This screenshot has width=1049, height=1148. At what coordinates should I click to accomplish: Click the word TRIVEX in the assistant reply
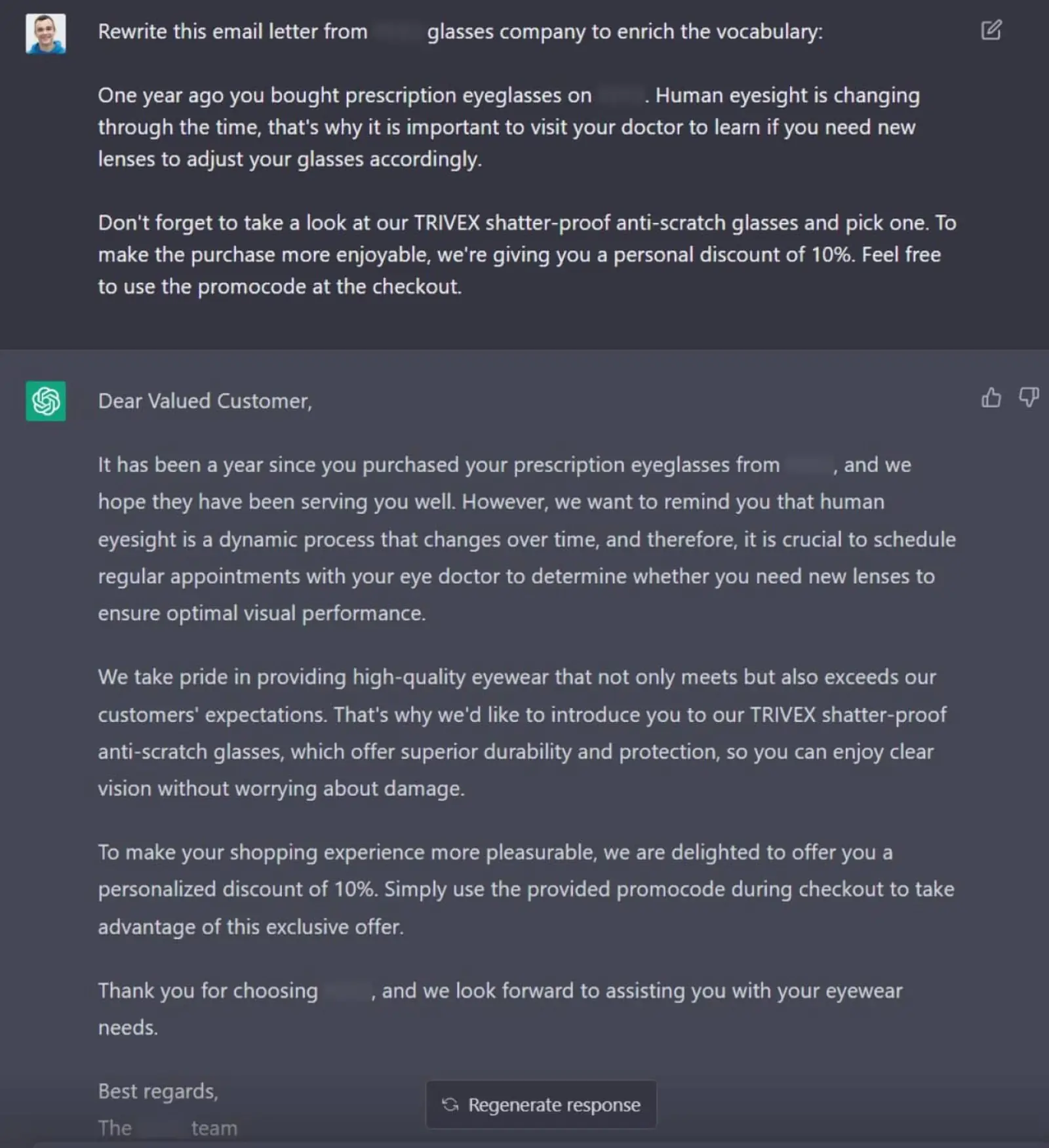click(x=783, y=714)
